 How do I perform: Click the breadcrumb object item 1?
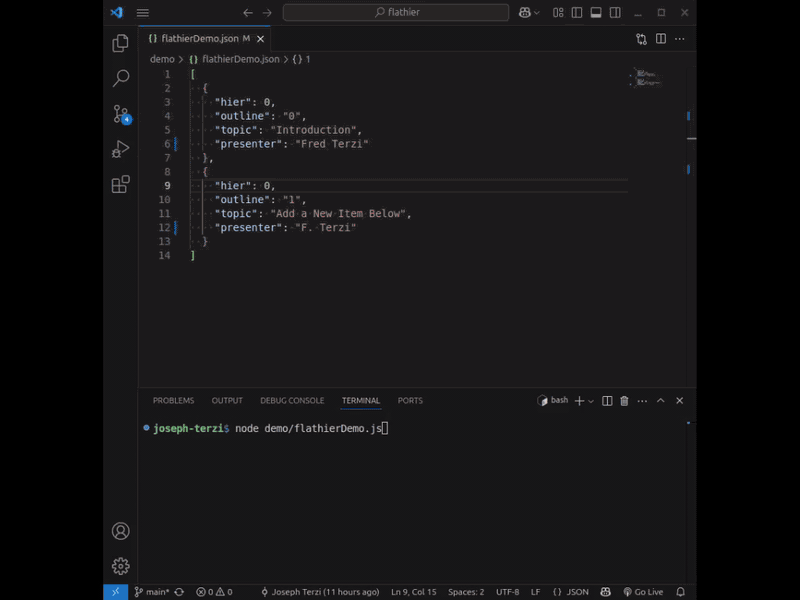302,59
